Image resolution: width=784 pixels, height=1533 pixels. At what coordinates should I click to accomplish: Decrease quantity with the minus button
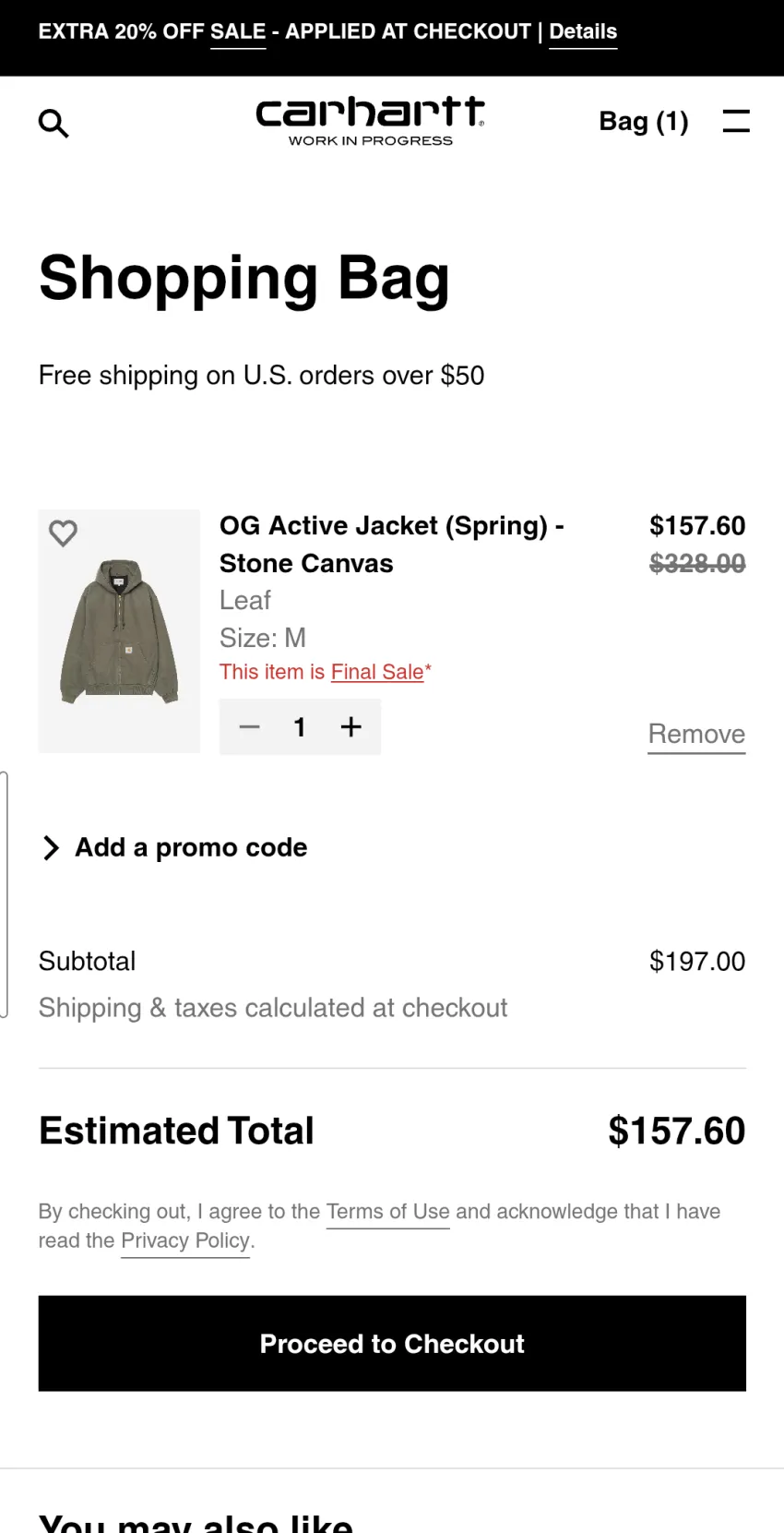(249, 727)
